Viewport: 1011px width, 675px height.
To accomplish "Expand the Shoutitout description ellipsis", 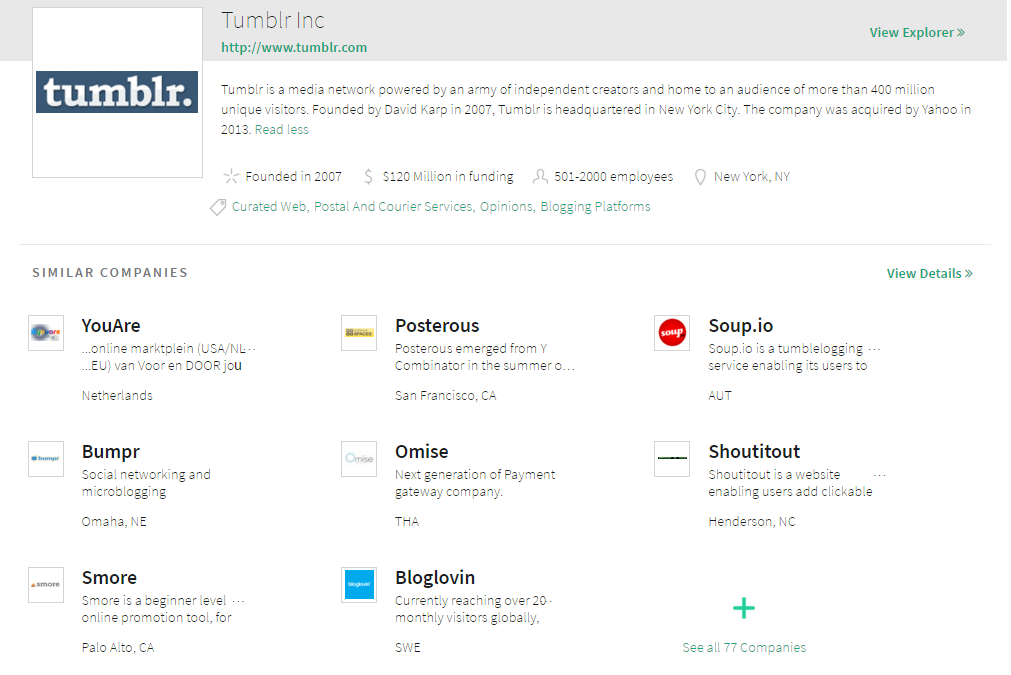I will [x=879, y=475].
